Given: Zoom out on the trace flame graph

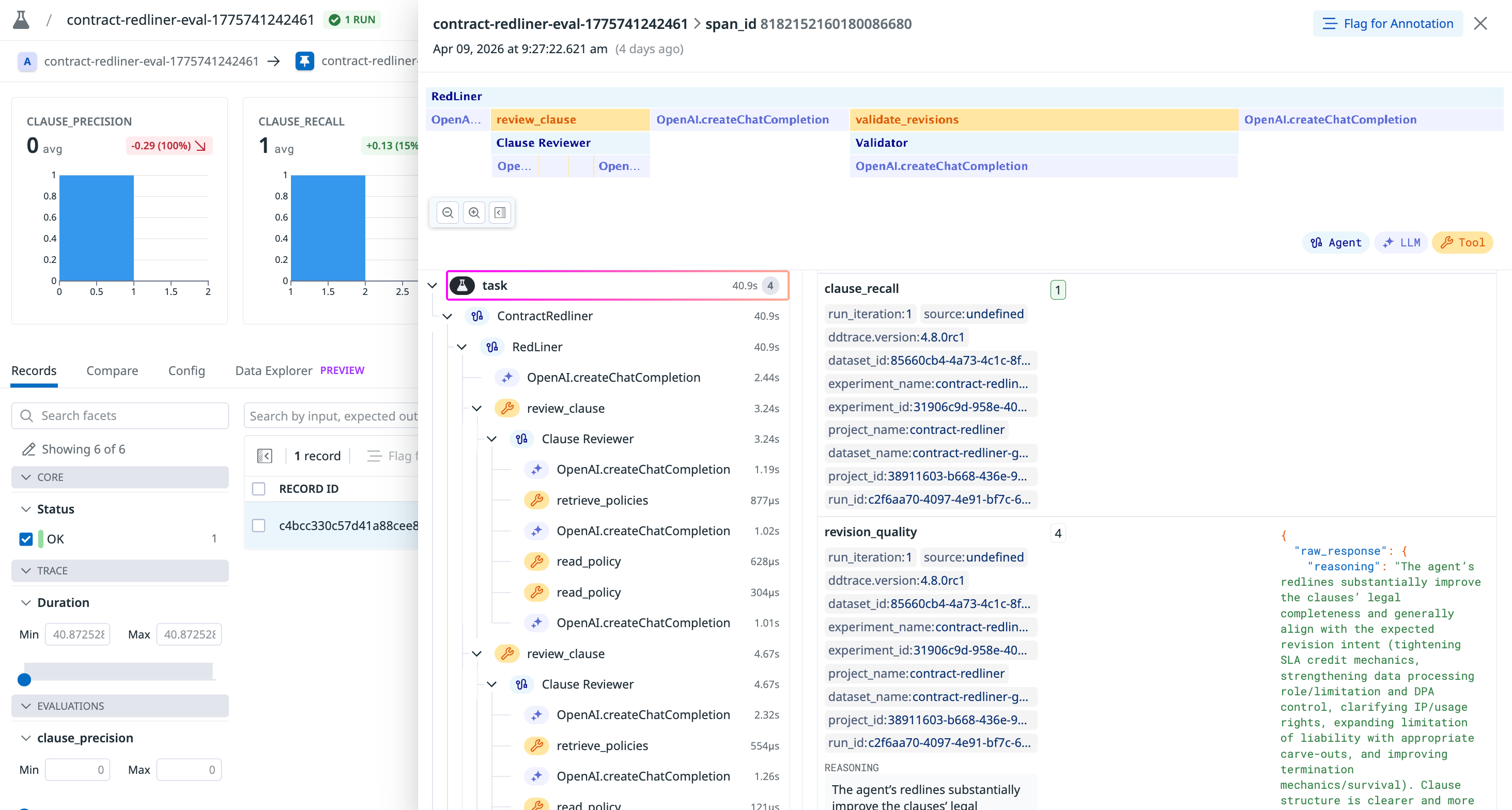Looking at the screenshot, I should 448,212.
